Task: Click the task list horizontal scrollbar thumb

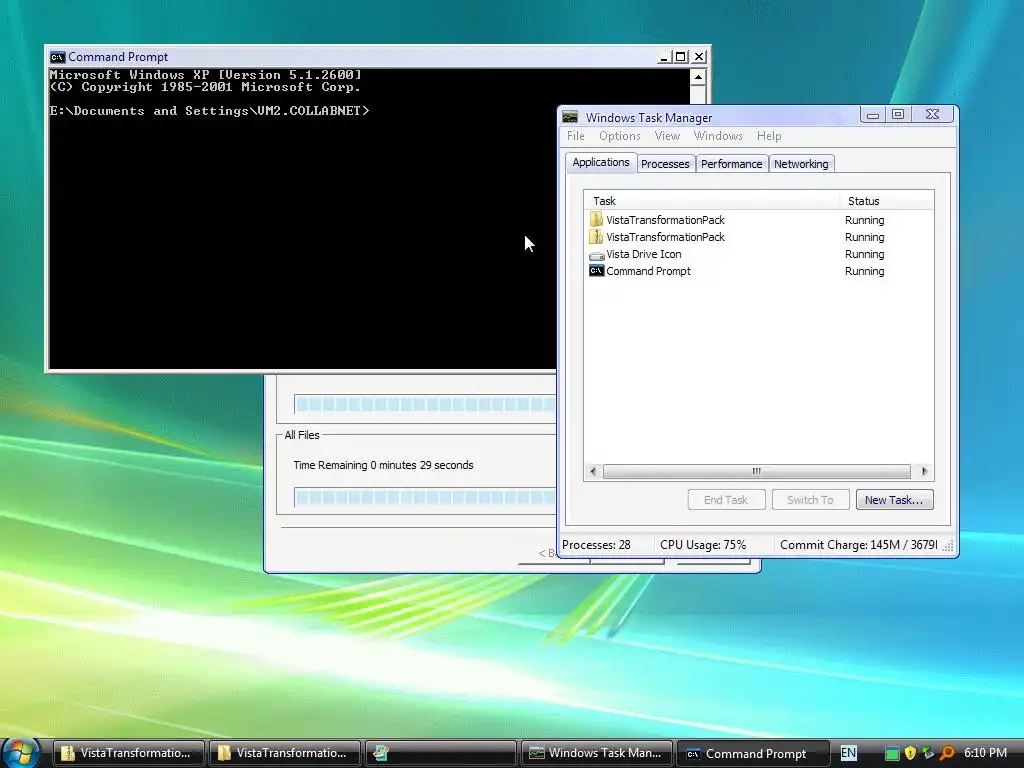Action: point(756,471)
